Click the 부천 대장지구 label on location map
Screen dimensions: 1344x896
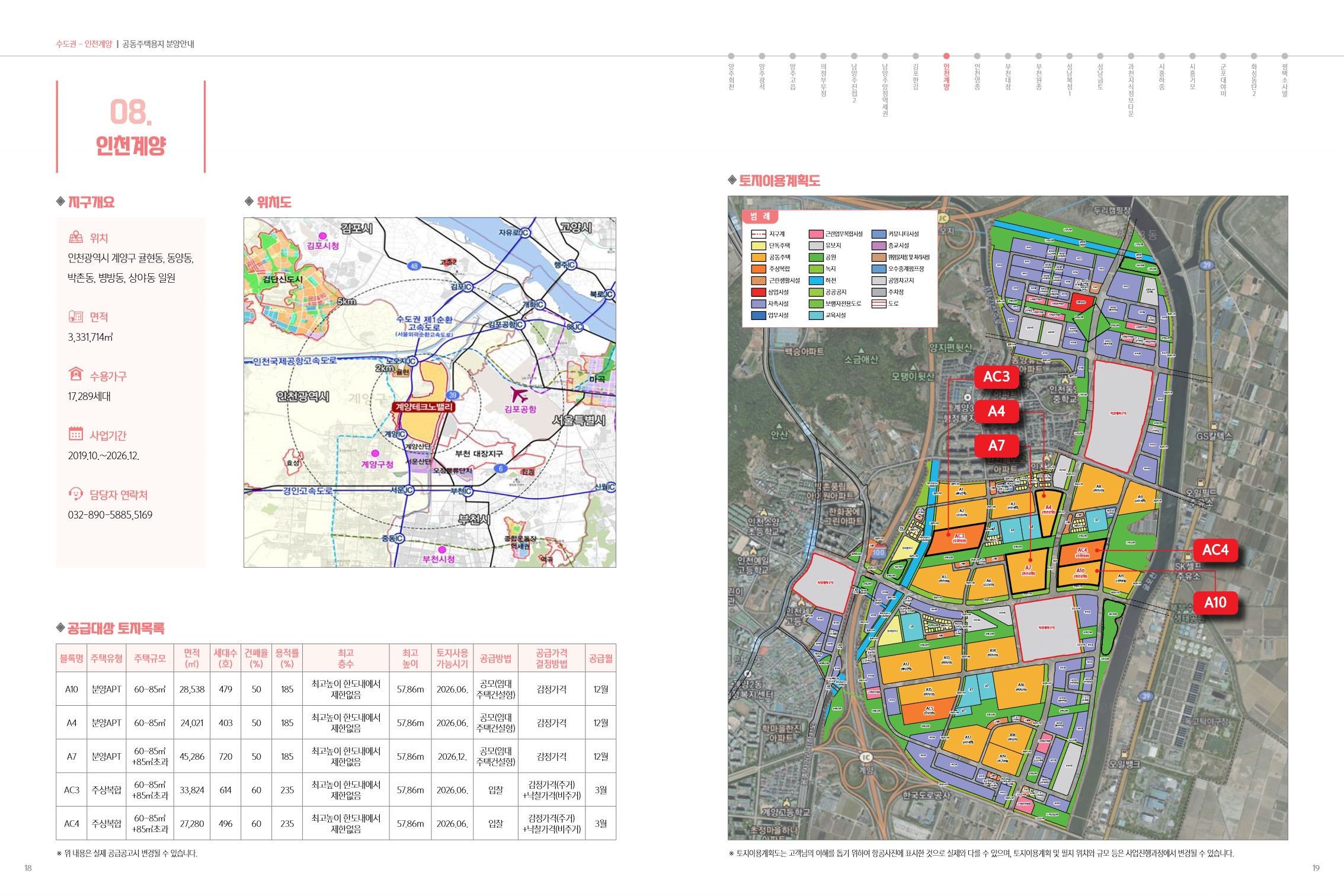(x=479, y=454)
